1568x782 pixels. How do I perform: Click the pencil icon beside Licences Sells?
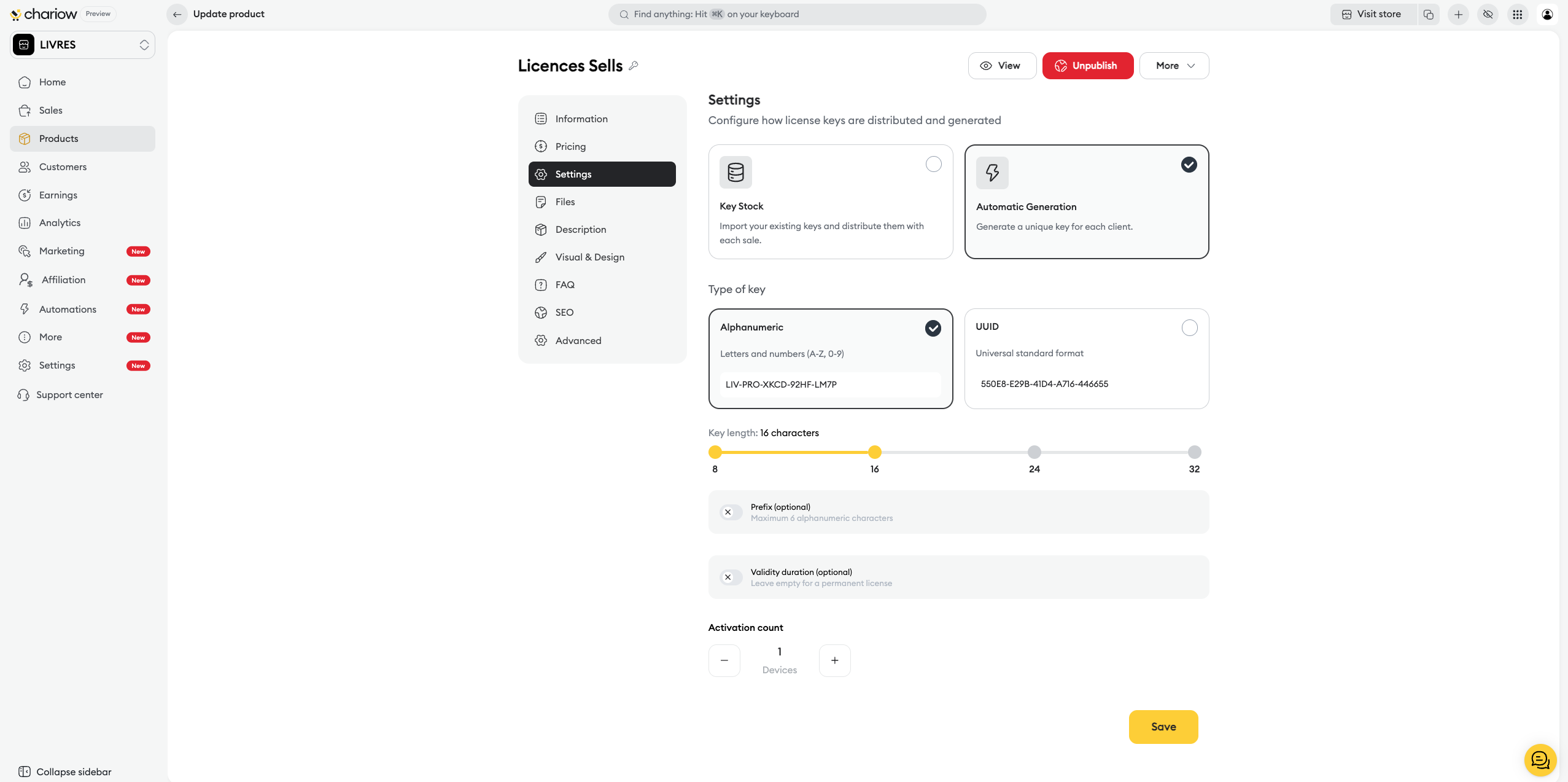[634, 66]
